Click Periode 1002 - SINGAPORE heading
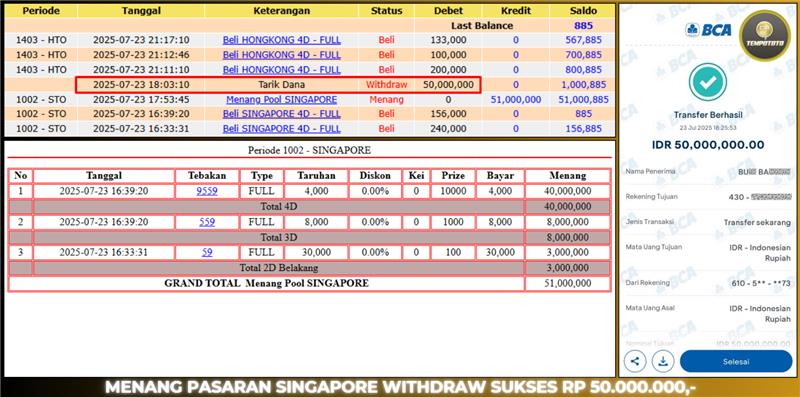Screen dimensions: 800x397 [x=309, y=150]
